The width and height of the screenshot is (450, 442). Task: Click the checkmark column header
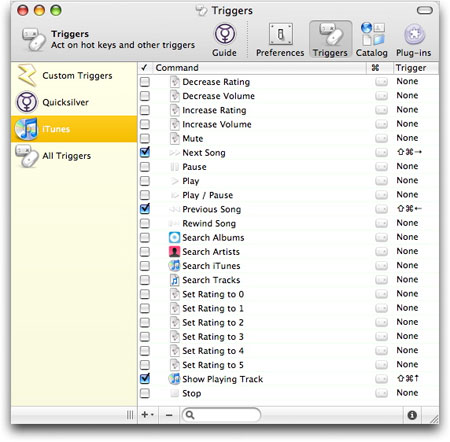tap(145, 68)
